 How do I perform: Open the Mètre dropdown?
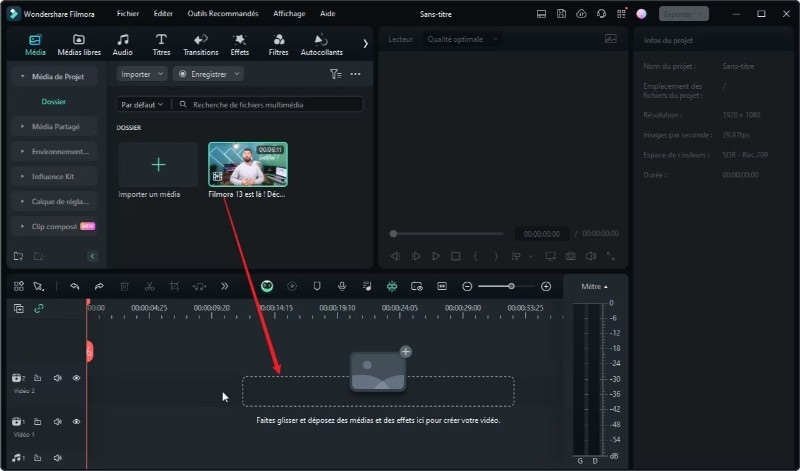coord(594,287)
